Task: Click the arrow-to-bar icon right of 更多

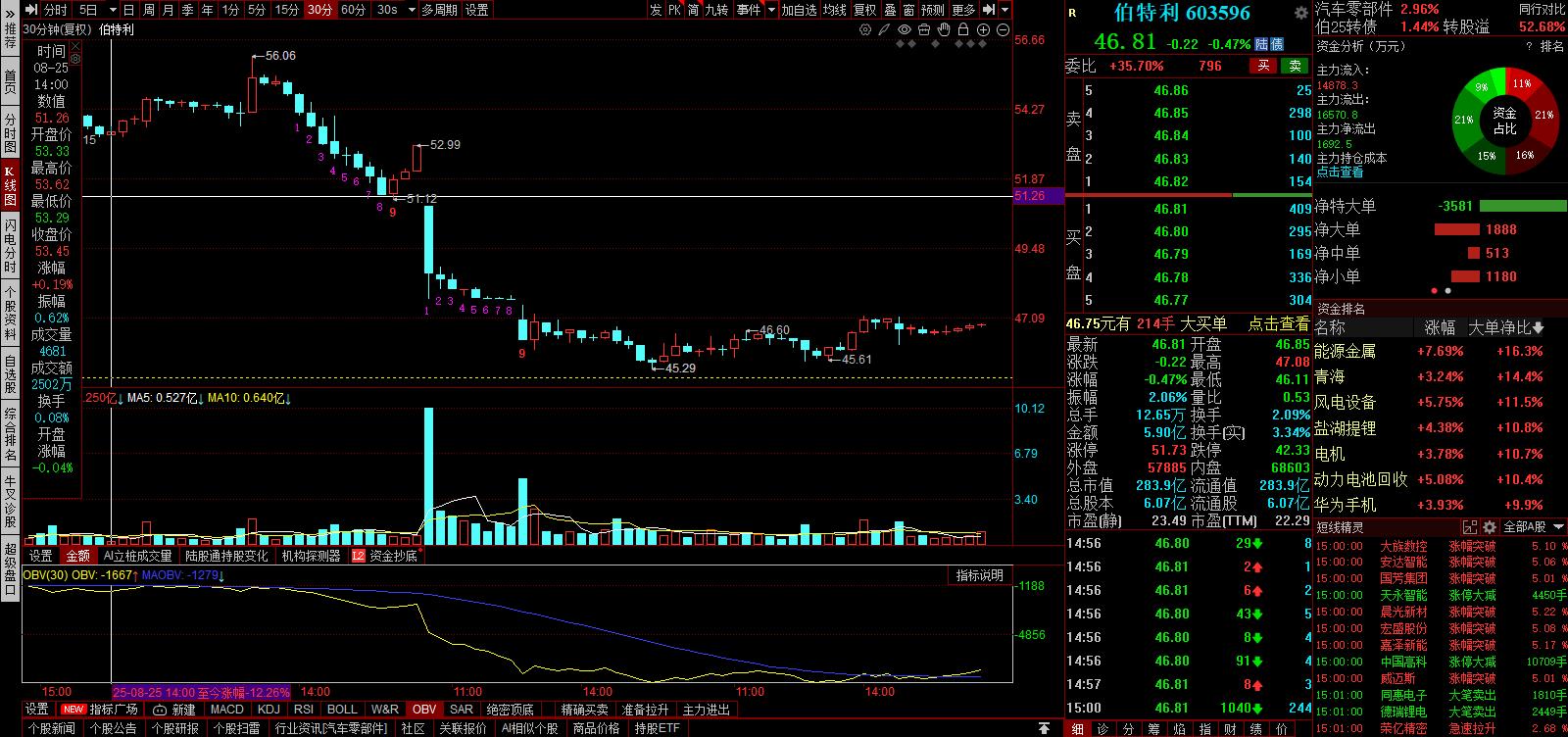Action: (988, 10)
